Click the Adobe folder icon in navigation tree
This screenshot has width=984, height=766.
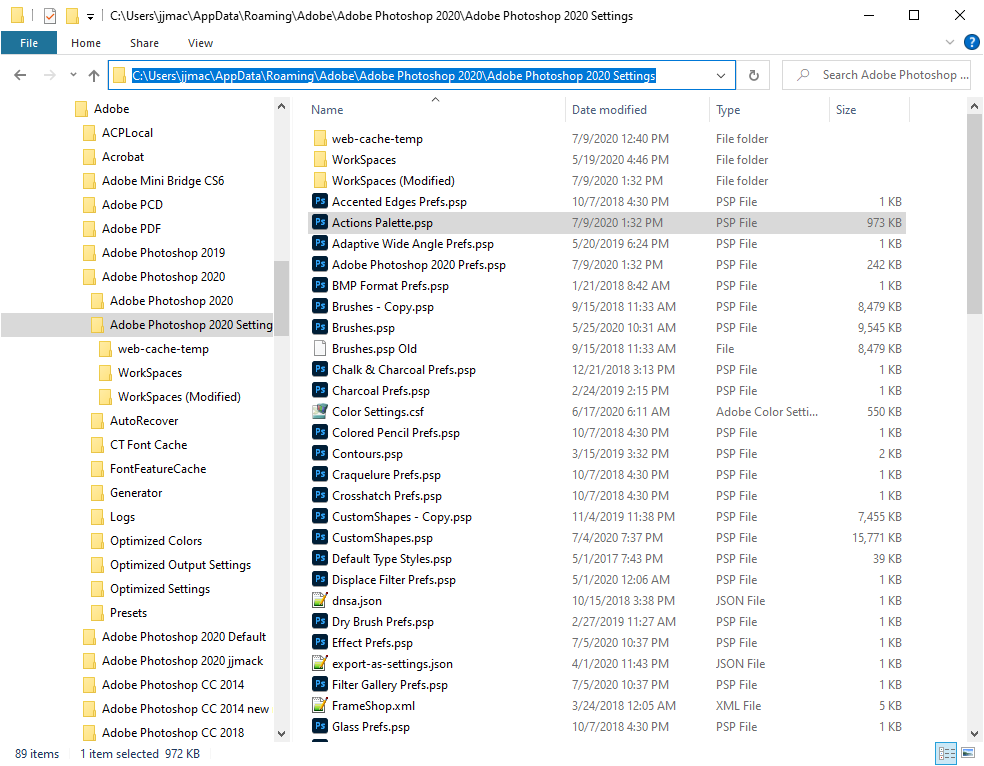point(81,109)
